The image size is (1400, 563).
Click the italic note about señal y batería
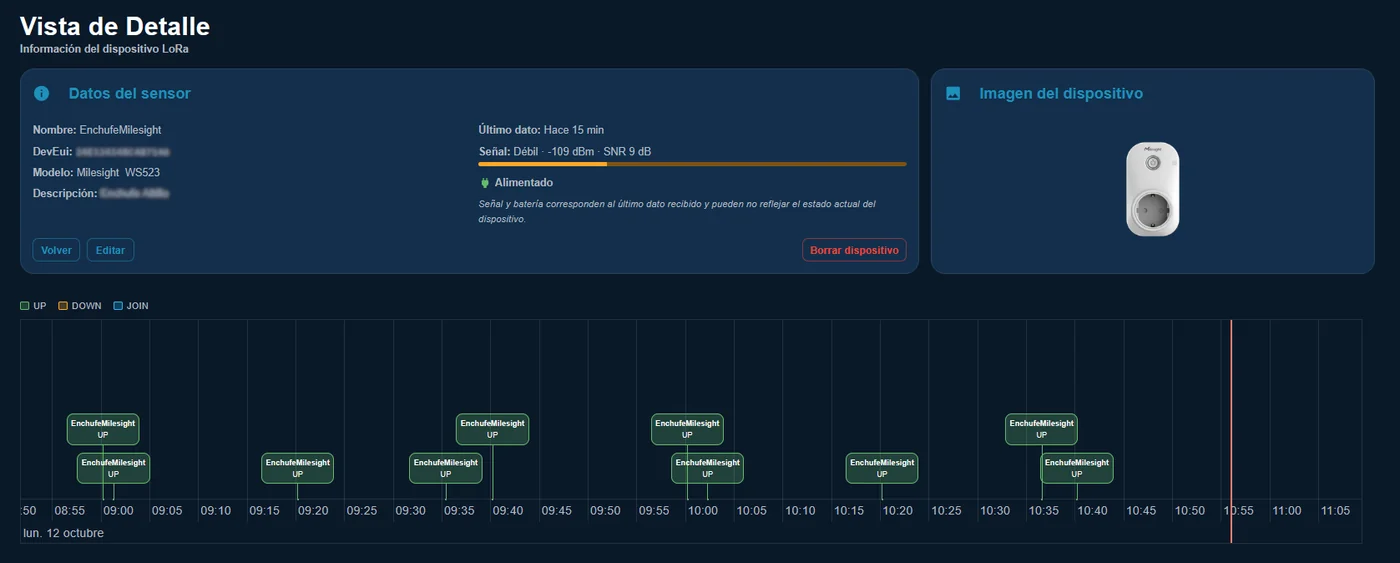point(677,211)
